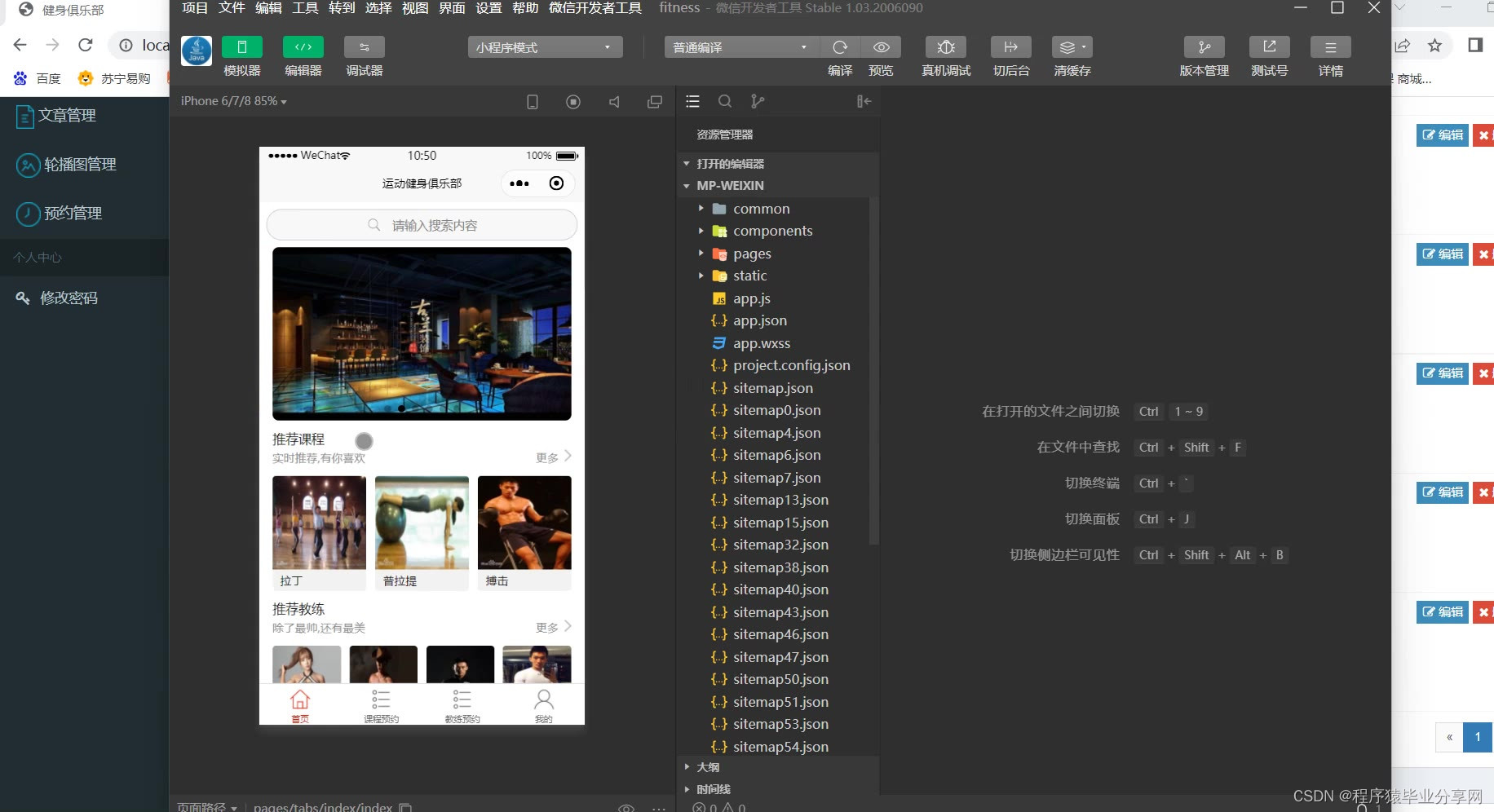Open the 普通编译 compile mode dropdown
The height and width of the screenshot is (812, 1494).
pos(741,47)
